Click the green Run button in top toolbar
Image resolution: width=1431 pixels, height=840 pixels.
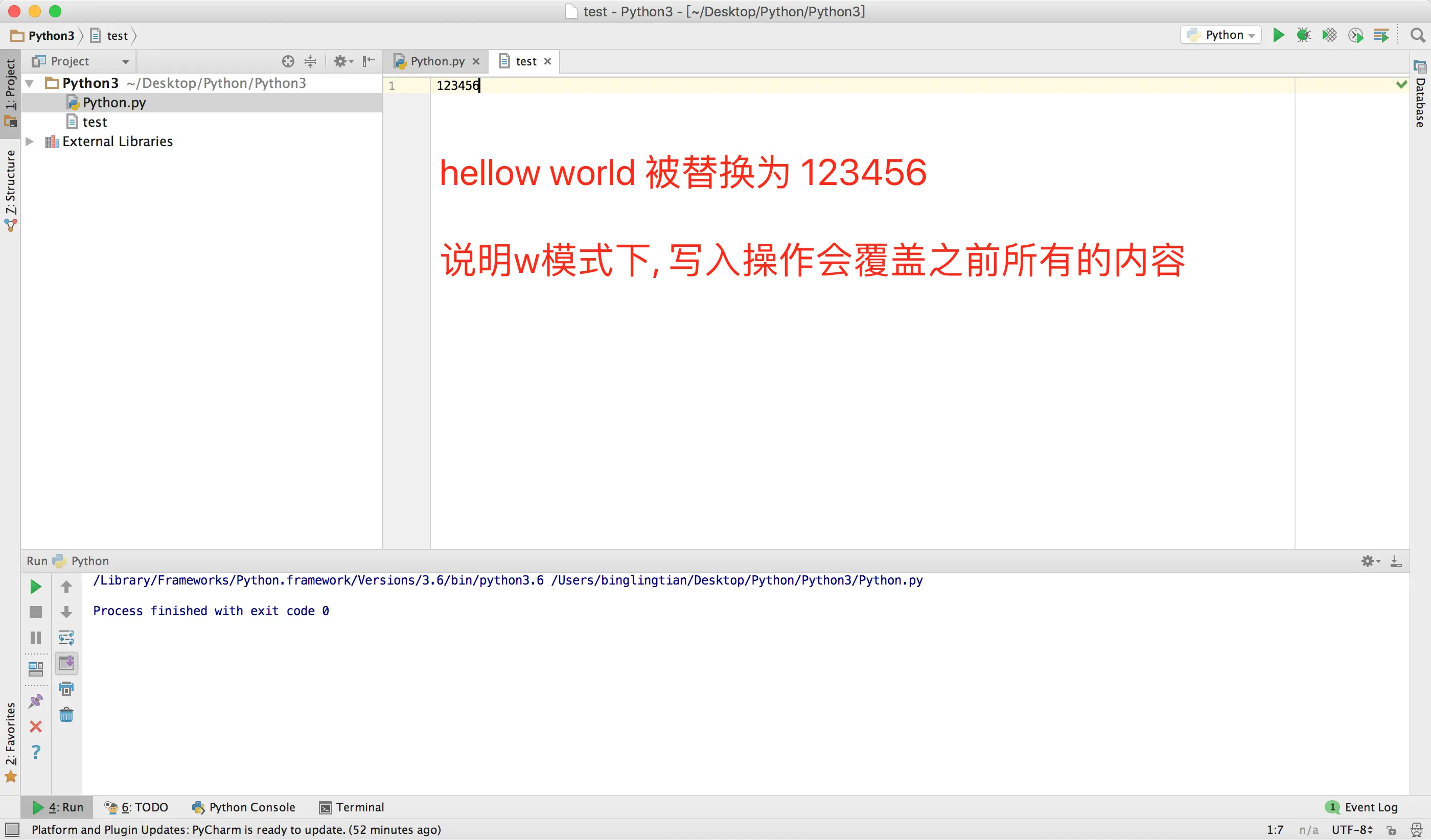tap(1278, 35)
